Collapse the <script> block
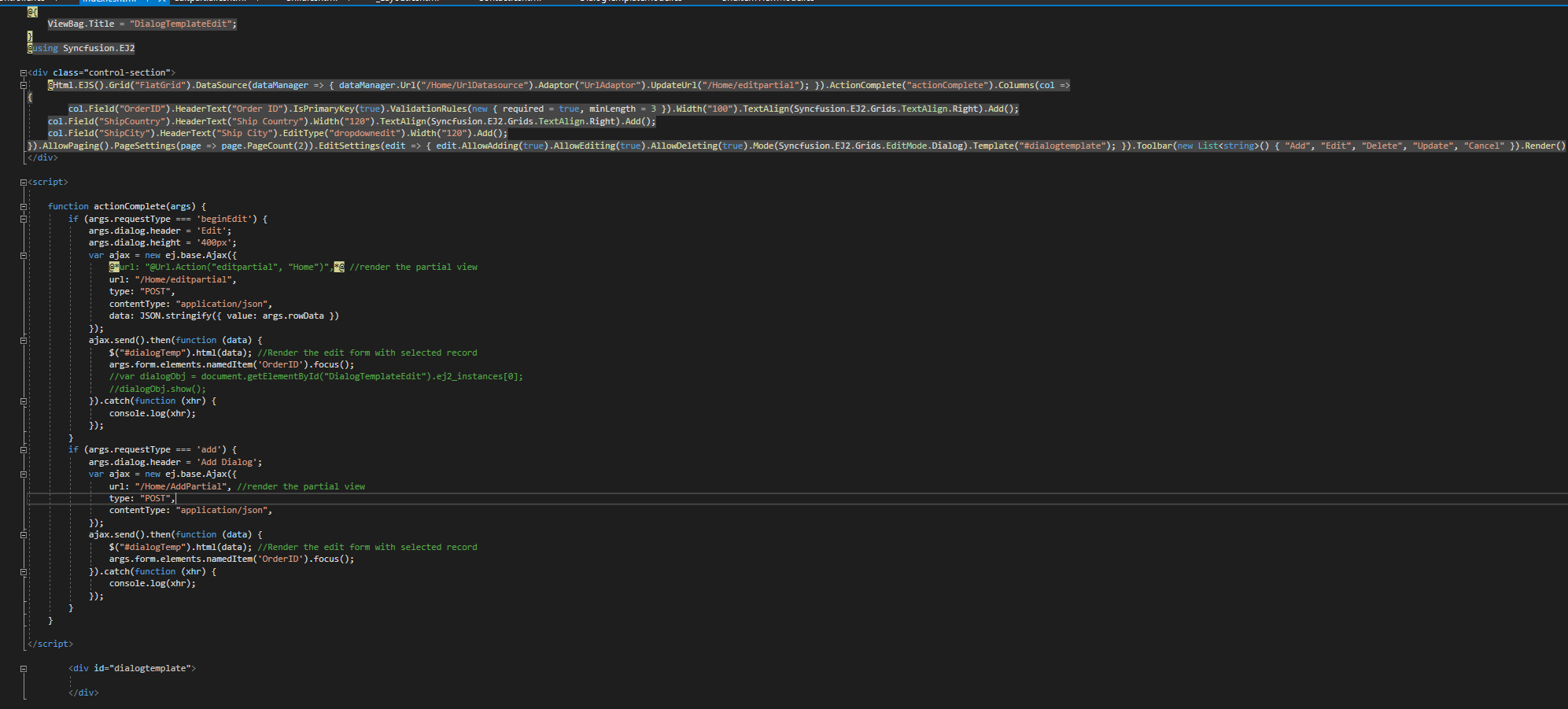 (24, 182)
